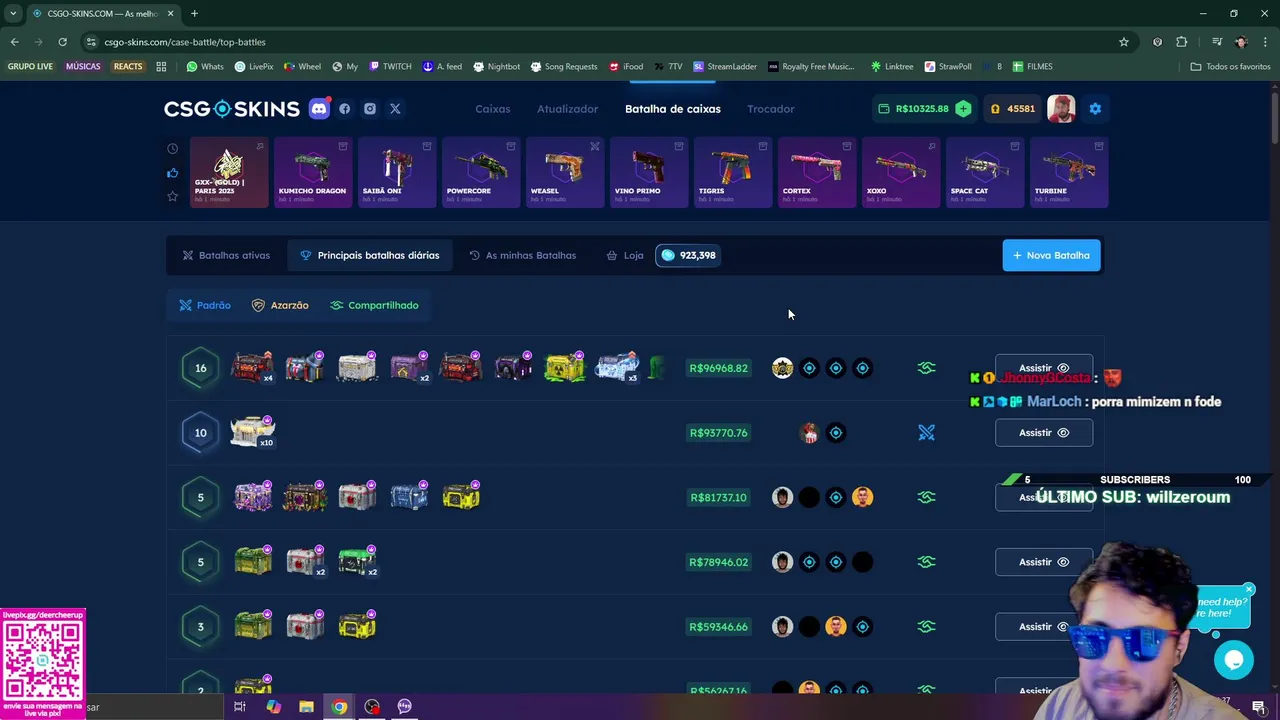Viewport: 1280px width, 720px height.
Task: Switch to the Batalhas ativas tab
Action: [226, 255]
